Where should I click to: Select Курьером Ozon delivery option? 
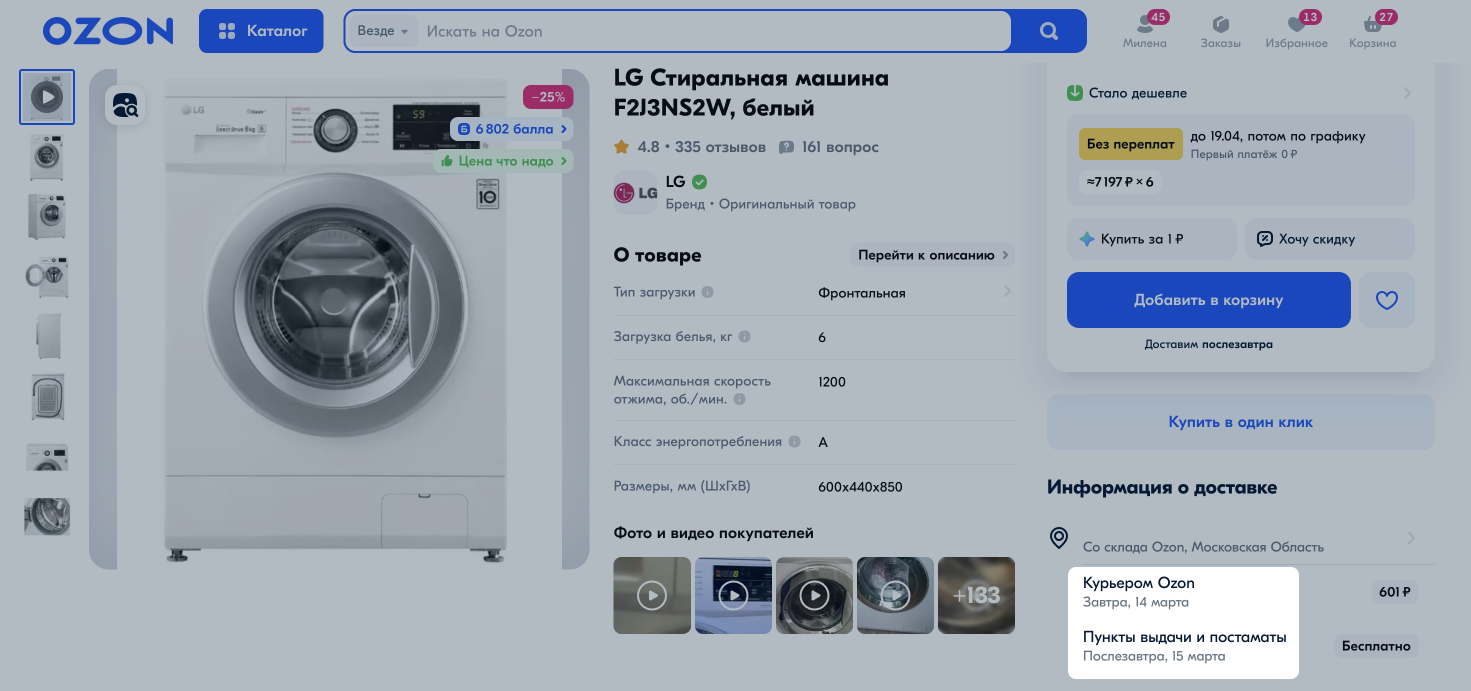pos(1139,591)
